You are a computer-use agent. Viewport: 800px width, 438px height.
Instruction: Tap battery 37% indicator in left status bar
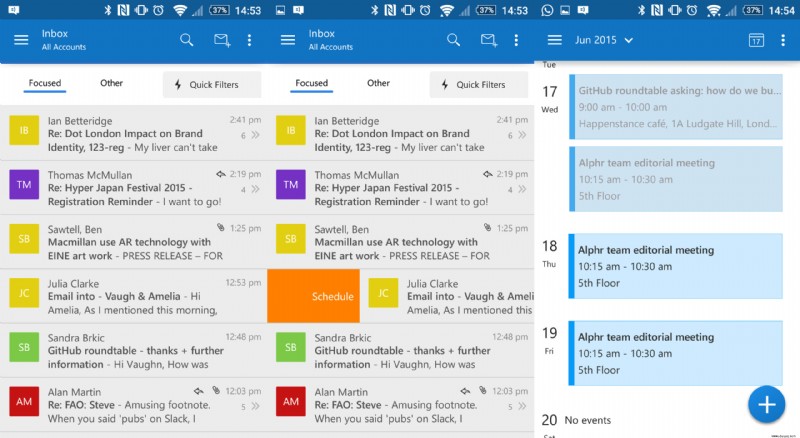pyautogui.click(x=219, y=10)
